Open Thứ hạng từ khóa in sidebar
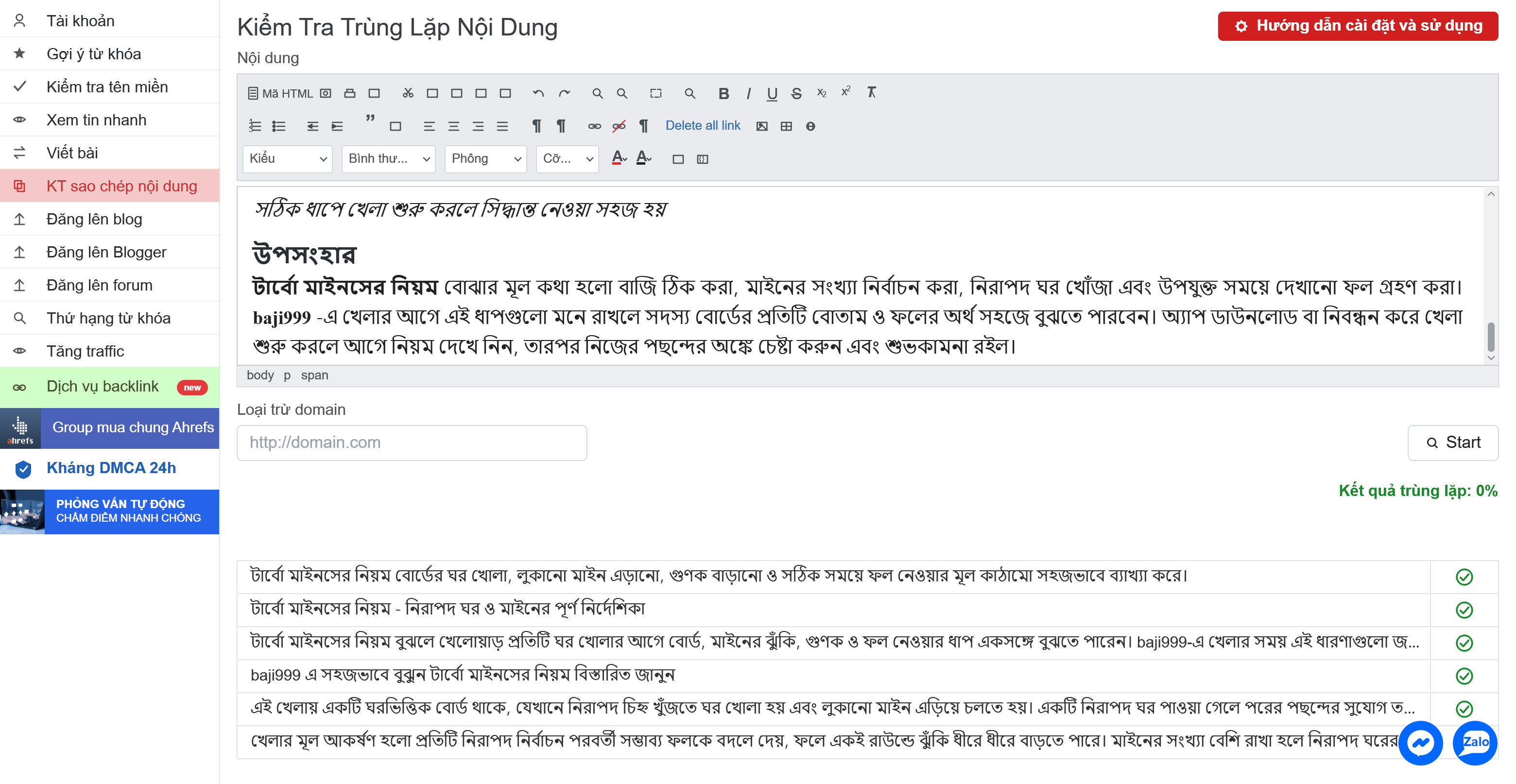The width and height of the screenshot is (1516, 784). (109, 318)
